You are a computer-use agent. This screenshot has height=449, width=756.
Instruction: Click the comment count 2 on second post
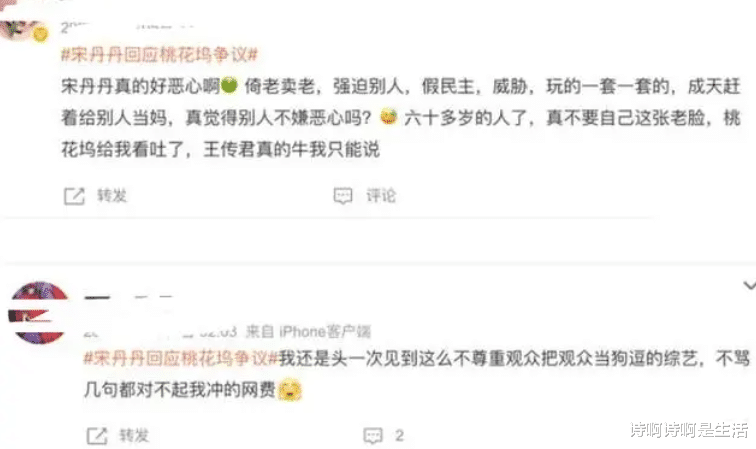399,435
